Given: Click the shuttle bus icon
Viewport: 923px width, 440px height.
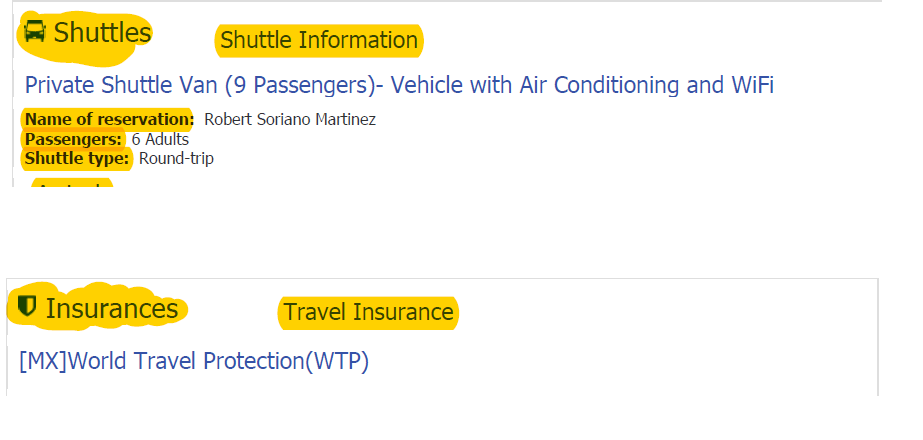Looking at the screenshot, I should (x=35, y=32).
